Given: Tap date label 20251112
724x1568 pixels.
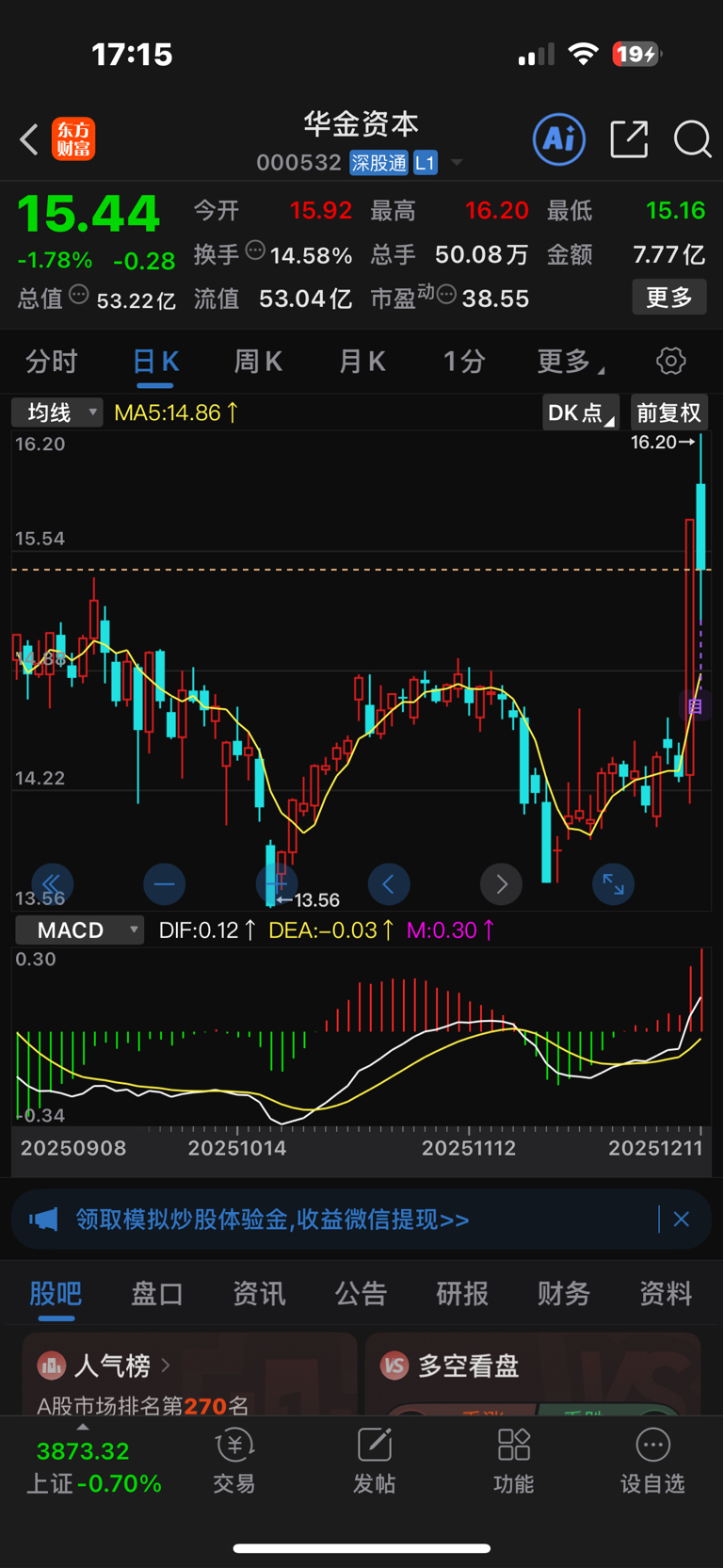Looking at the screenshot, I should (x=469, y=1148).
